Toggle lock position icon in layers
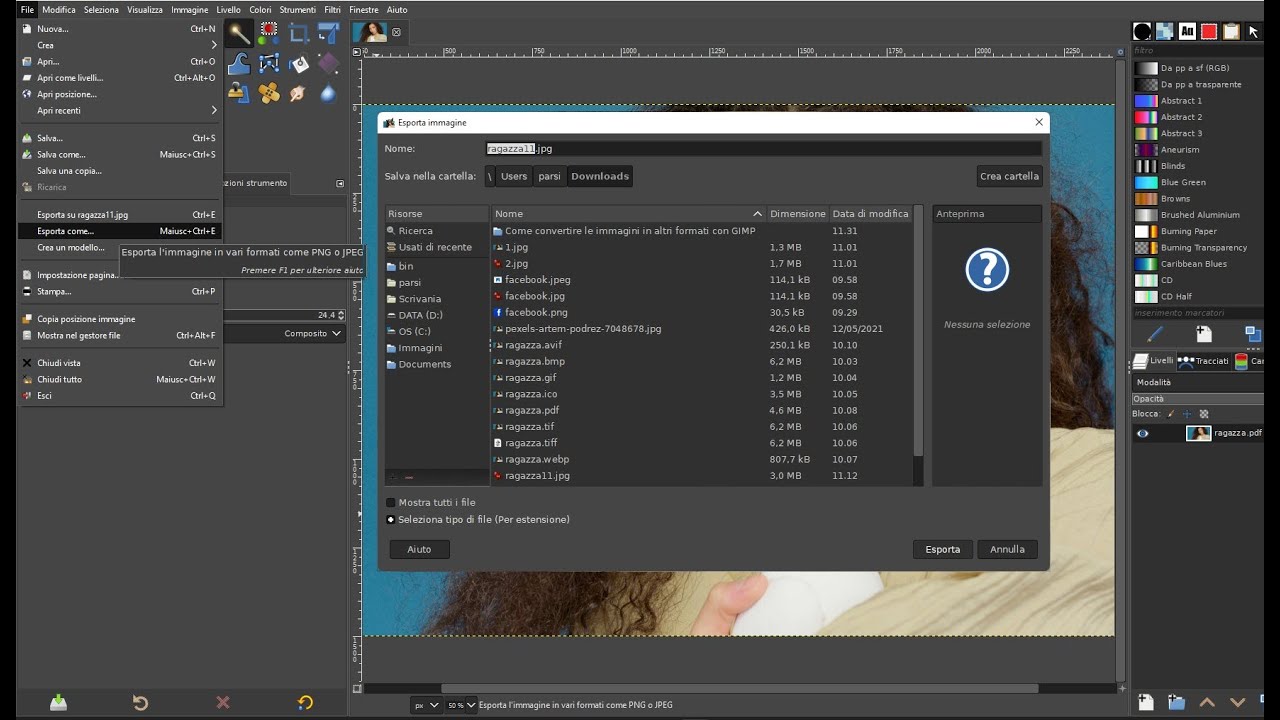Viewport: 1280px width, 720px height. [1187, 413]
